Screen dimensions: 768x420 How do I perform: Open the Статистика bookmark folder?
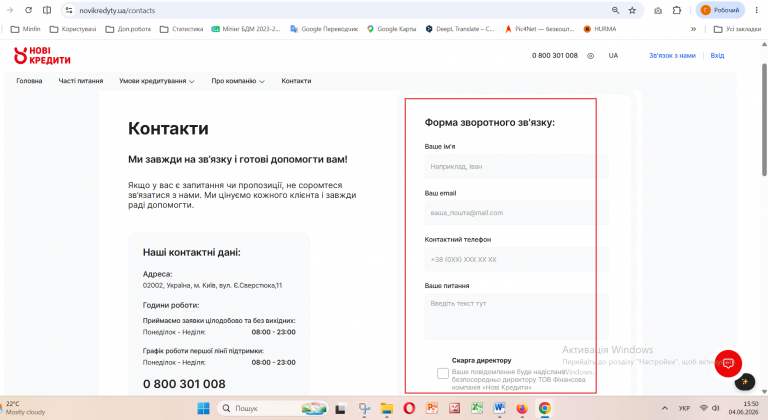(181, 29)
